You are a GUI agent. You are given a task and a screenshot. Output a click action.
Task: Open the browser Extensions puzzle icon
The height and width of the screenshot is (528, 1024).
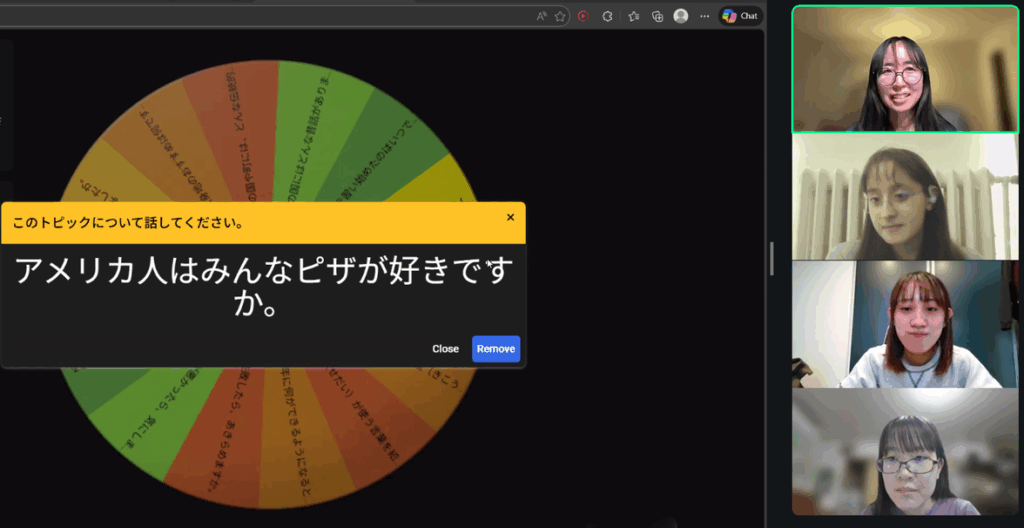(607, 16)
